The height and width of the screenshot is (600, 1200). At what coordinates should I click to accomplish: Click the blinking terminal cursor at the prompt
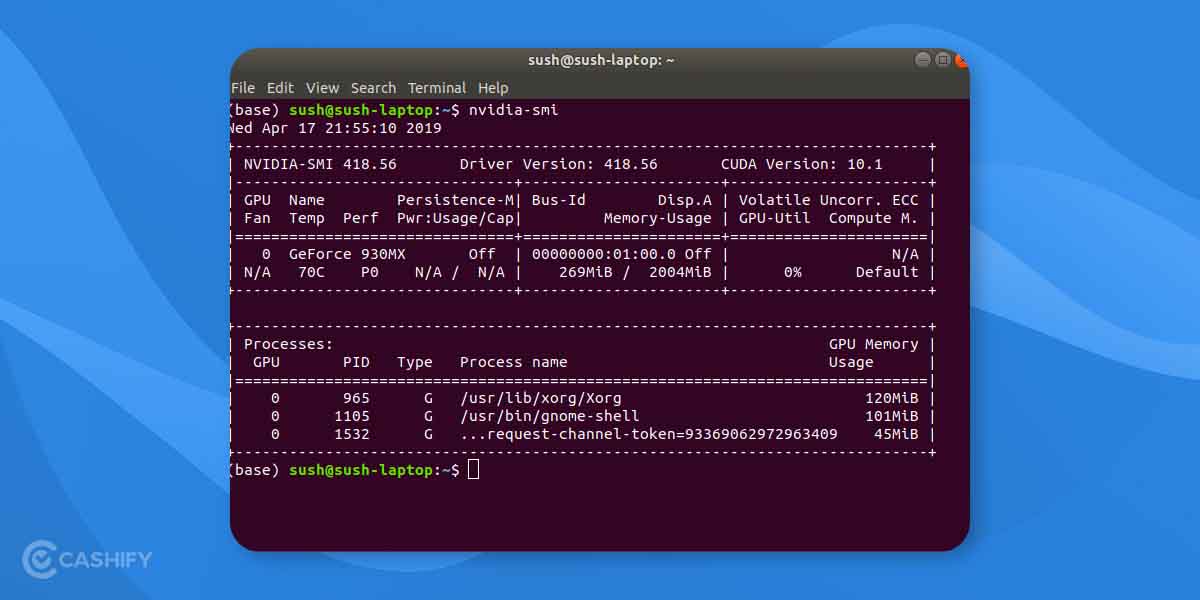pos(473,470)
